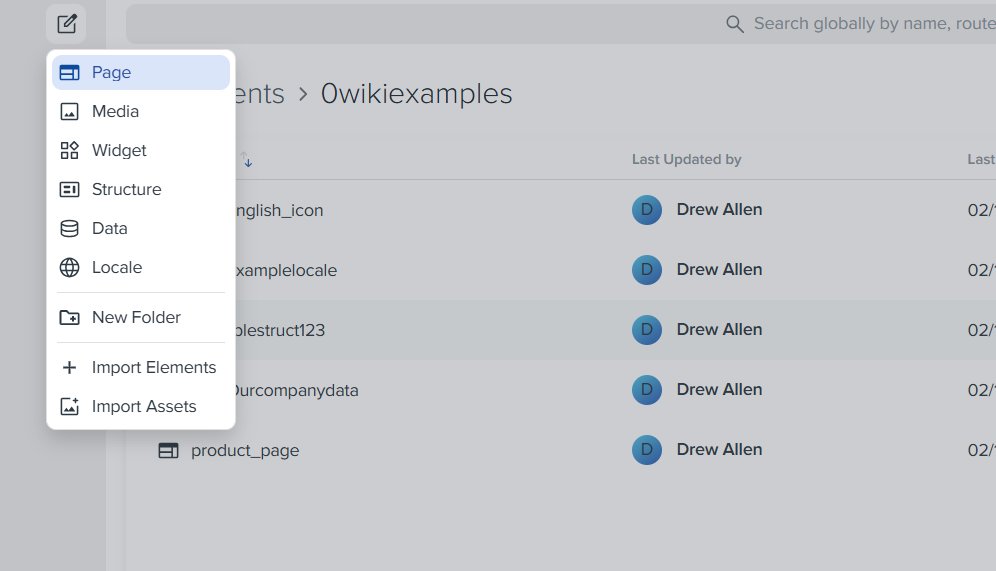
Task: Click Drew Allen avatar in product_page row
Action: [x=647, y=450]
